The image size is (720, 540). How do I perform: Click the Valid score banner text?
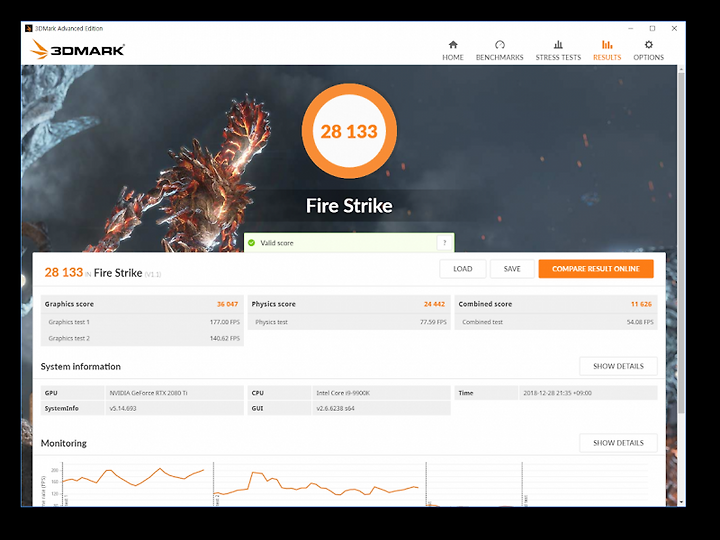tap(276, 243)
